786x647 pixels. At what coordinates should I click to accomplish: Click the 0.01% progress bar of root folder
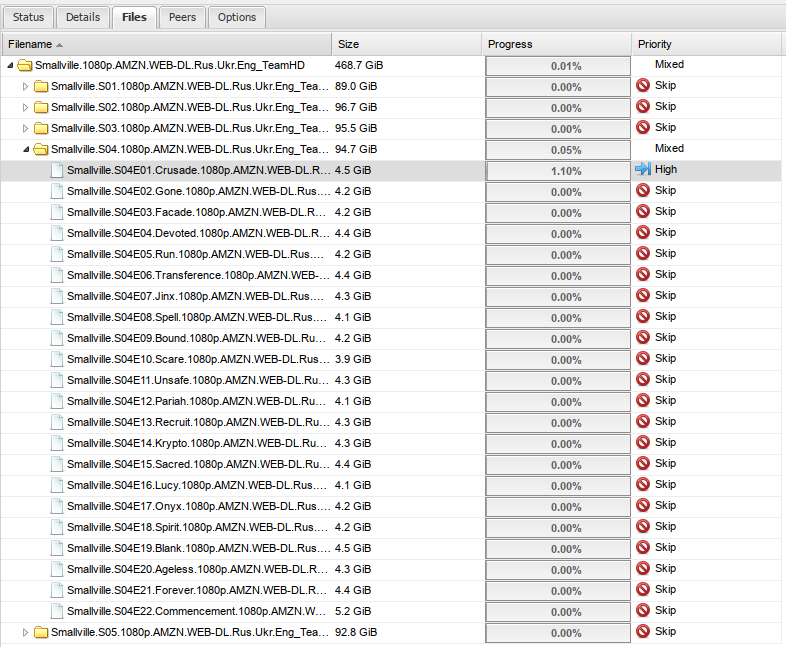558,66
